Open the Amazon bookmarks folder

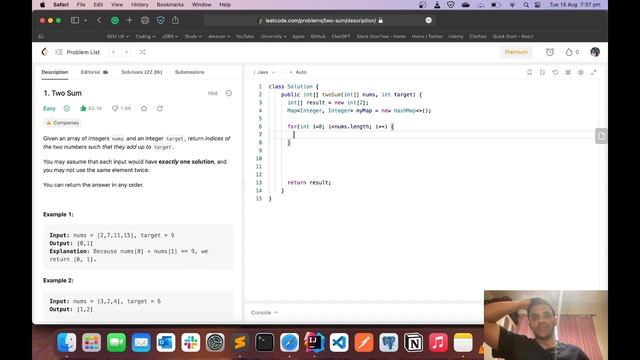tap(219, 36)
